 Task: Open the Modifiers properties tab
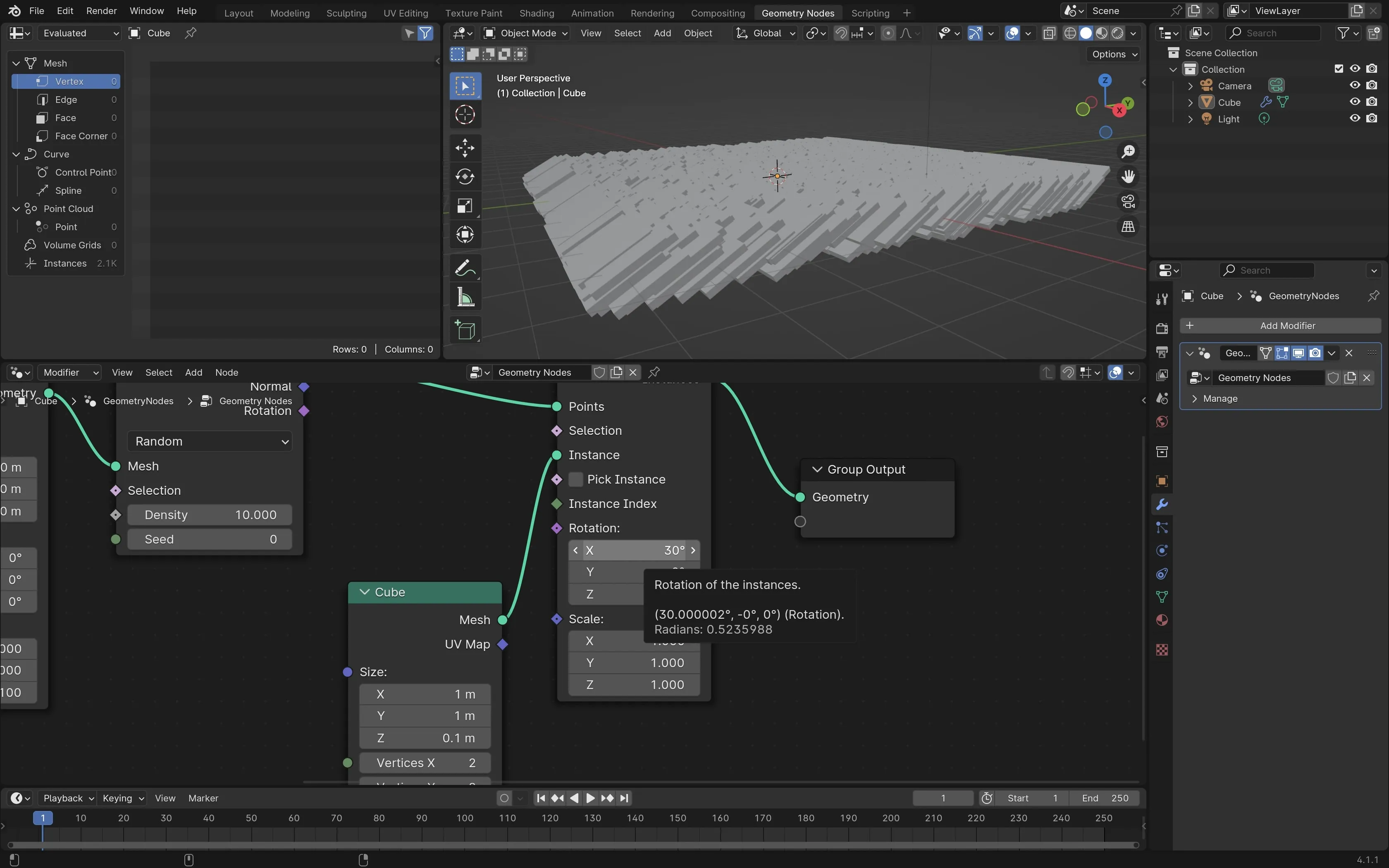1162,504
